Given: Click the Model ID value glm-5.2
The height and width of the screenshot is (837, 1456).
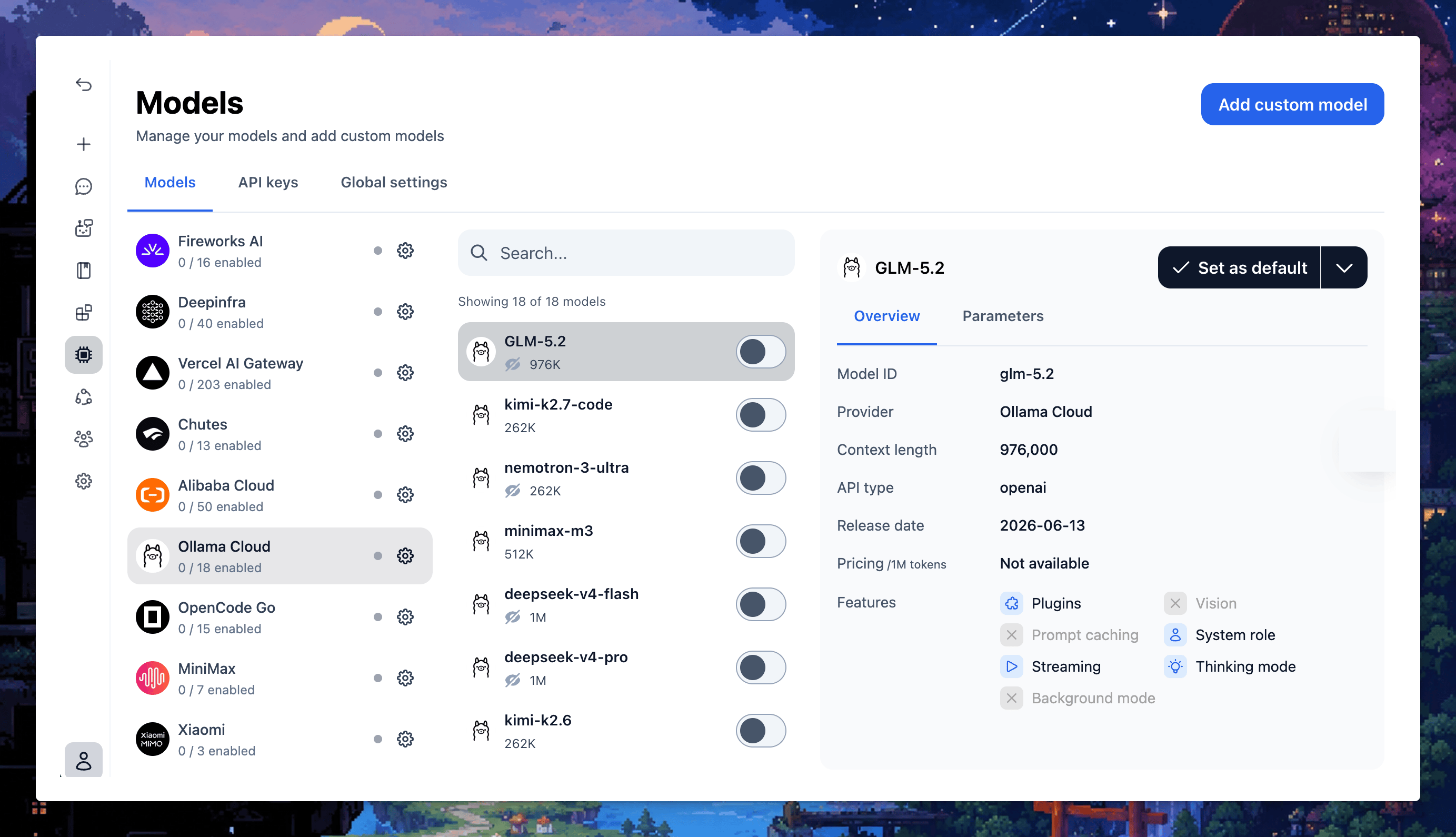Looking at the screenshot, I should click(x=1026, y=374).
